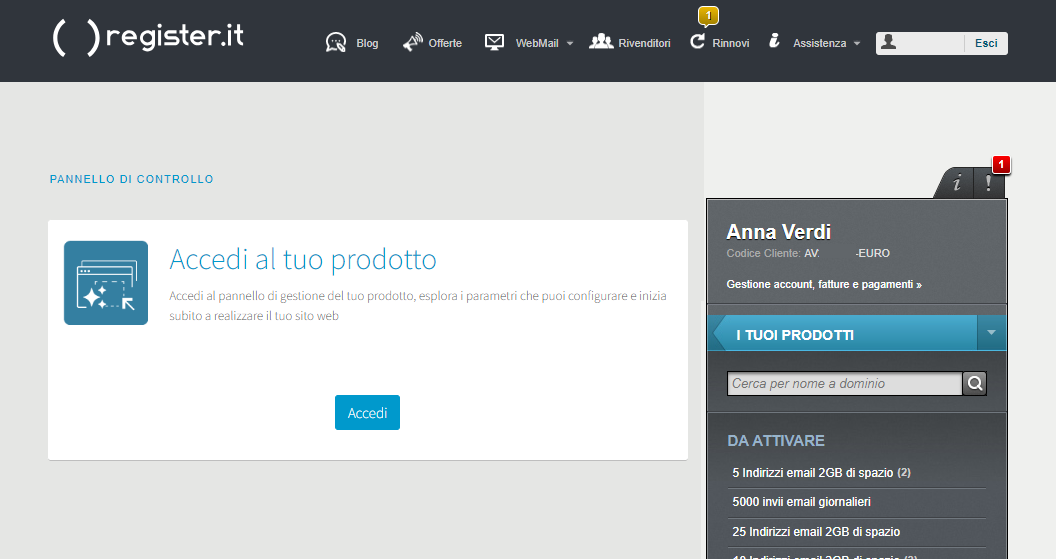This screenshot has width=1056, height=559.
Task: Expand the WebMail dropdown arrow
Action: coord(569,44)
